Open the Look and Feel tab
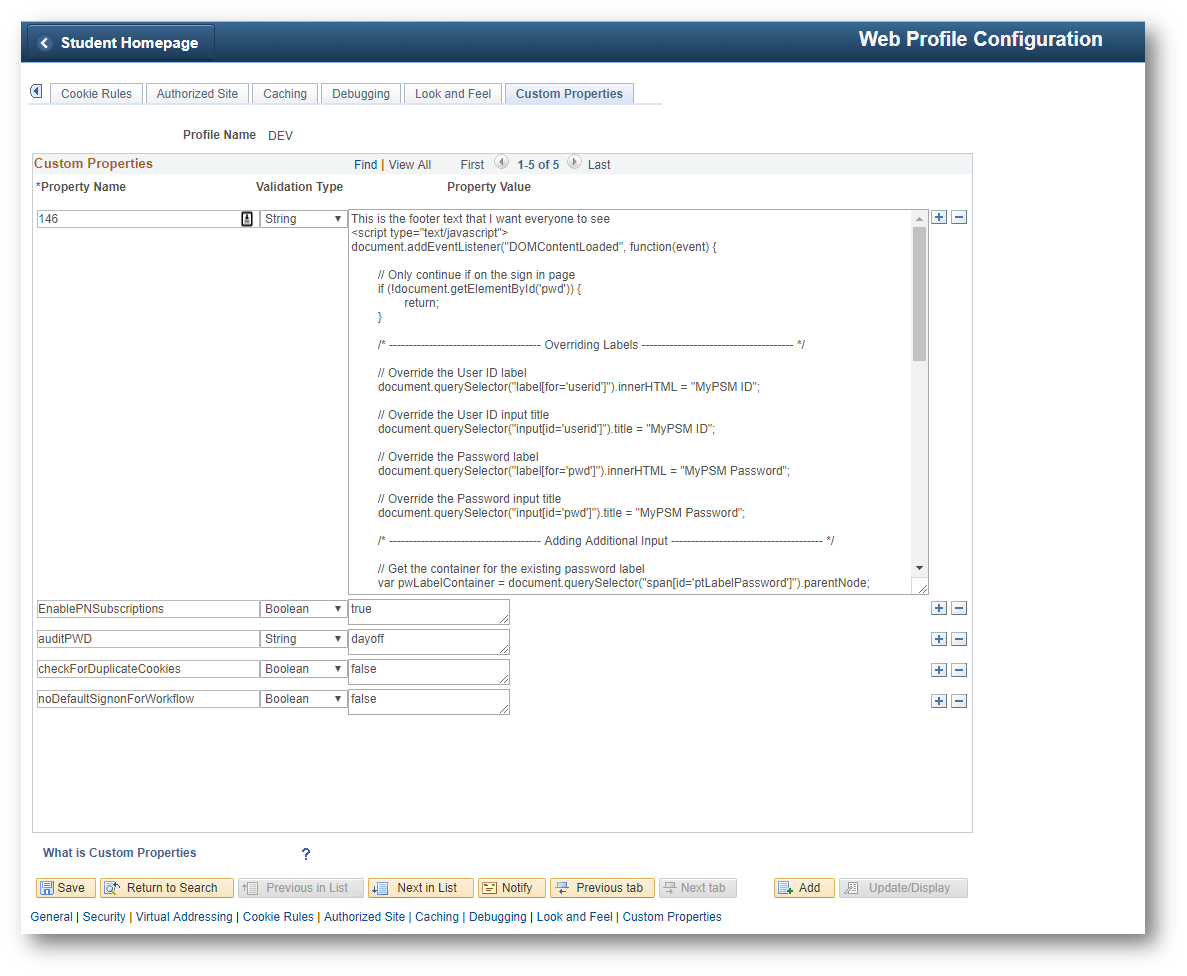 (x=452, y=94)
